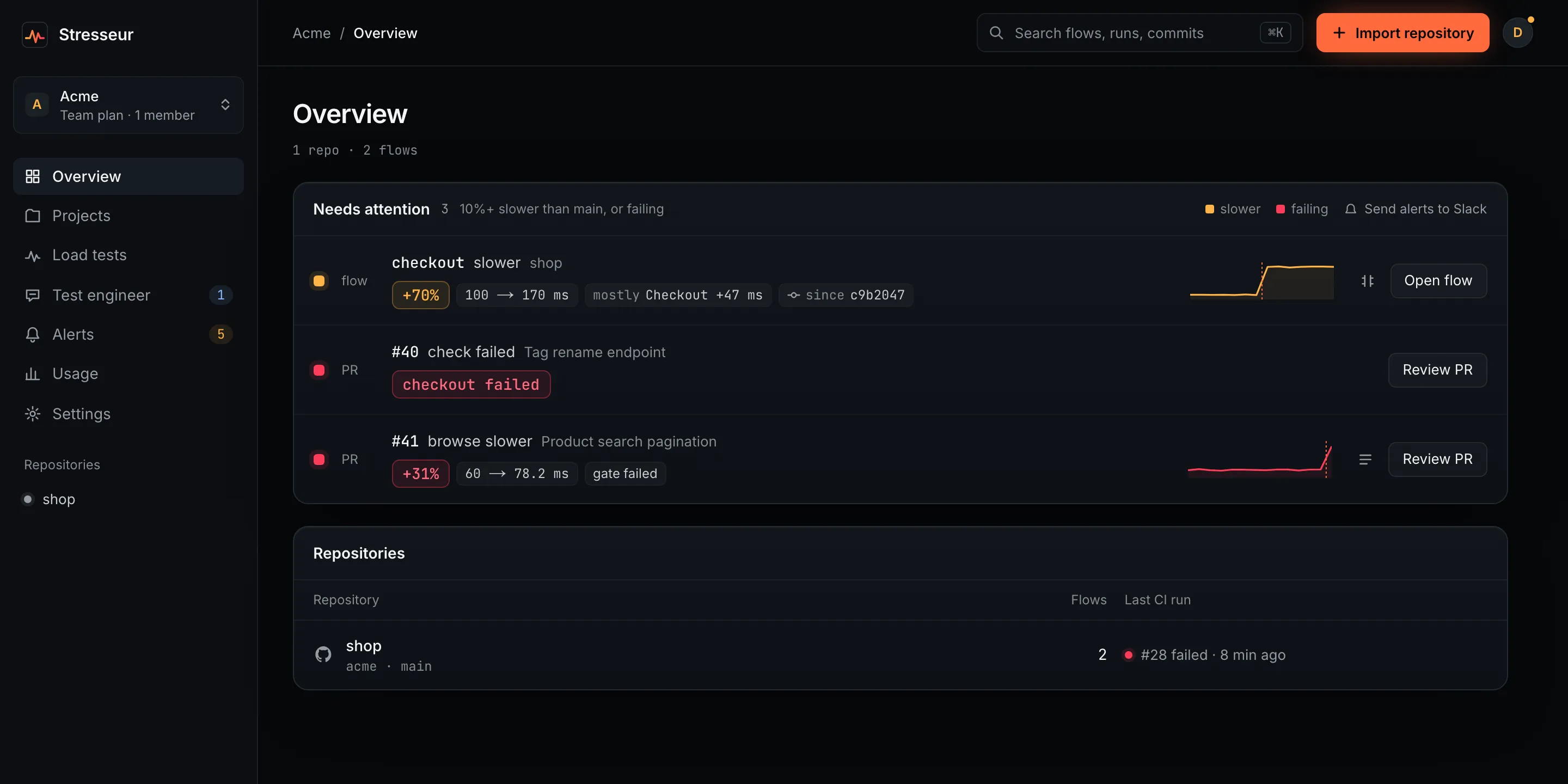Click the red status dot on #40 row
Viewport: 1568px width, 784px height.
pyautogui.click(x=319, y=370)
